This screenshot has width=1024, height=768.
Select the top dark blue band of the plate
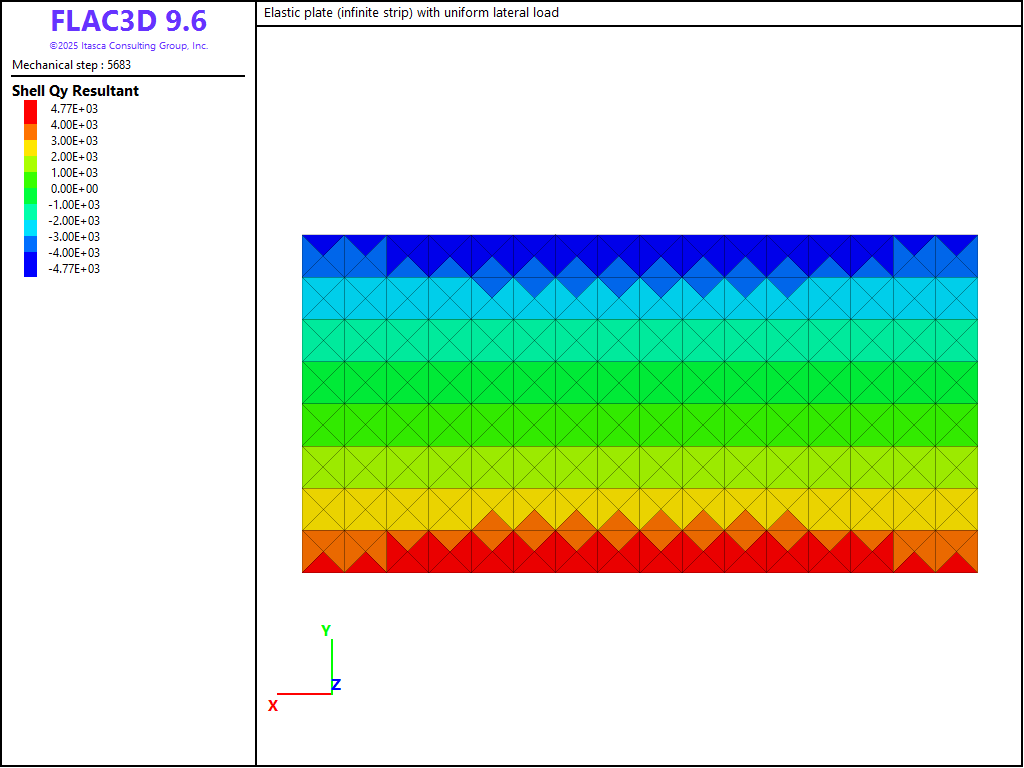[x=640, y=244]
